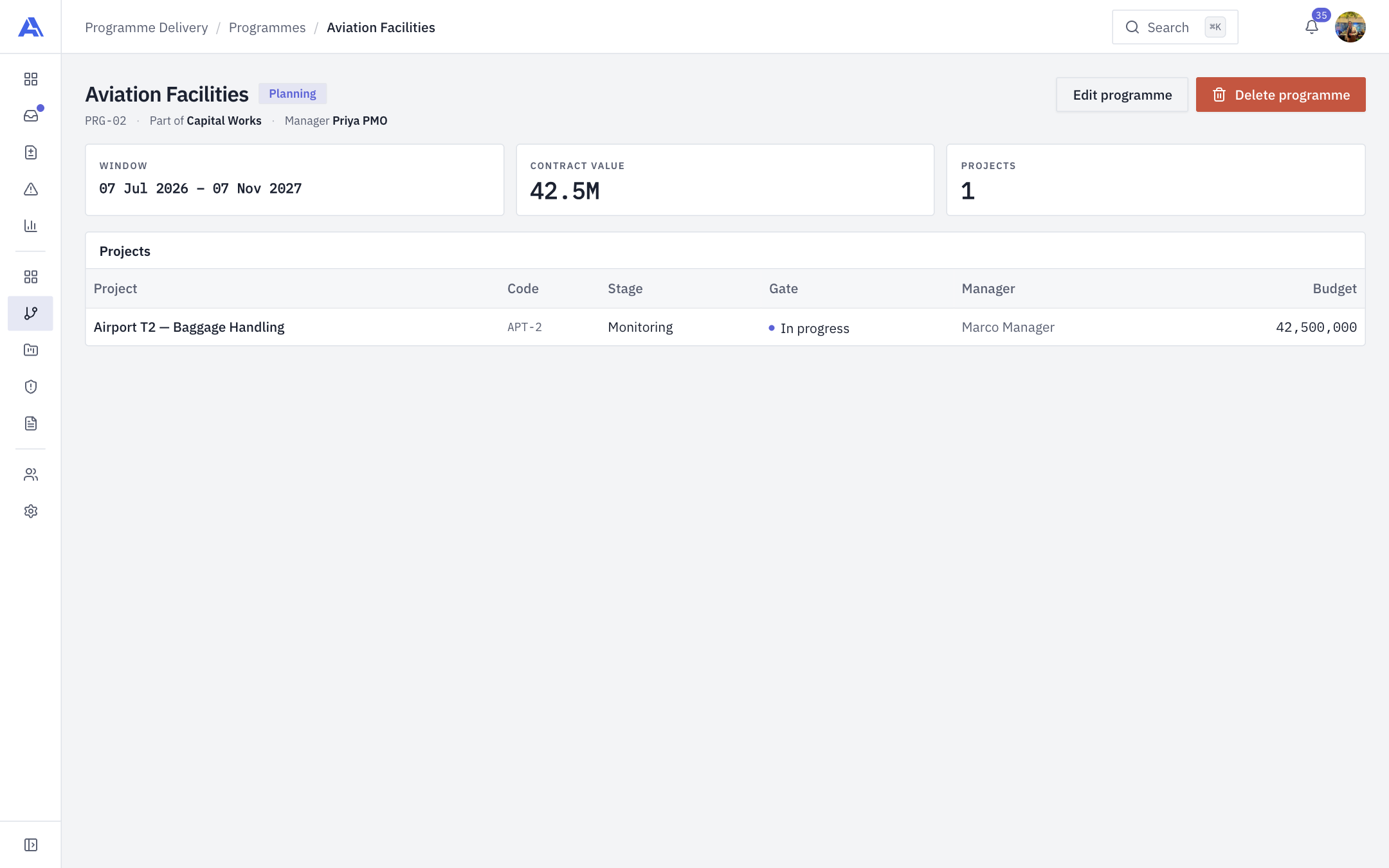
Task: Open the warning triangle icon in sidebar
Action: 31,189
